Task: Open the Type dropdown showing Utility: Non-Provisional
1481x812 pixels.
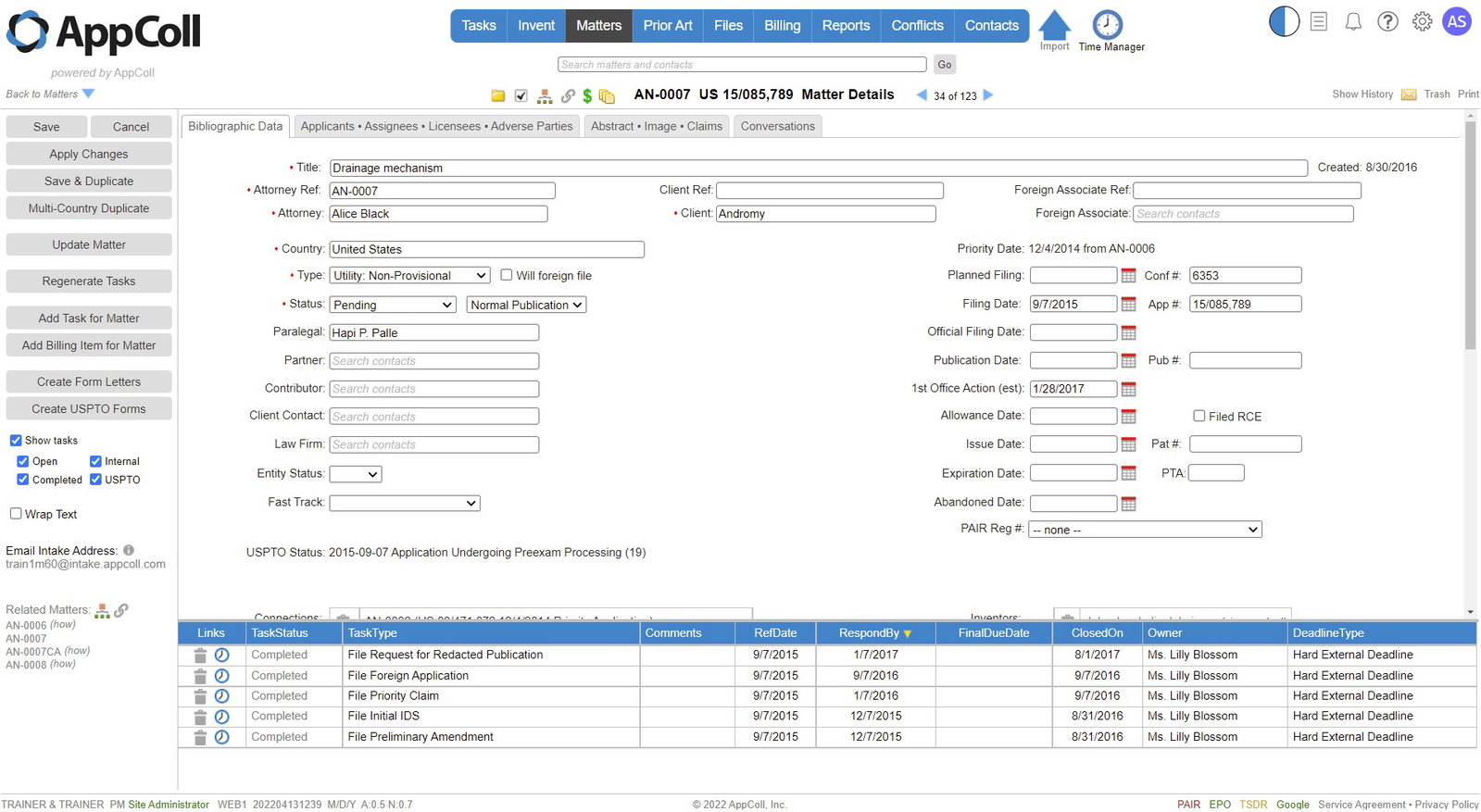Action: click(410, 276)
